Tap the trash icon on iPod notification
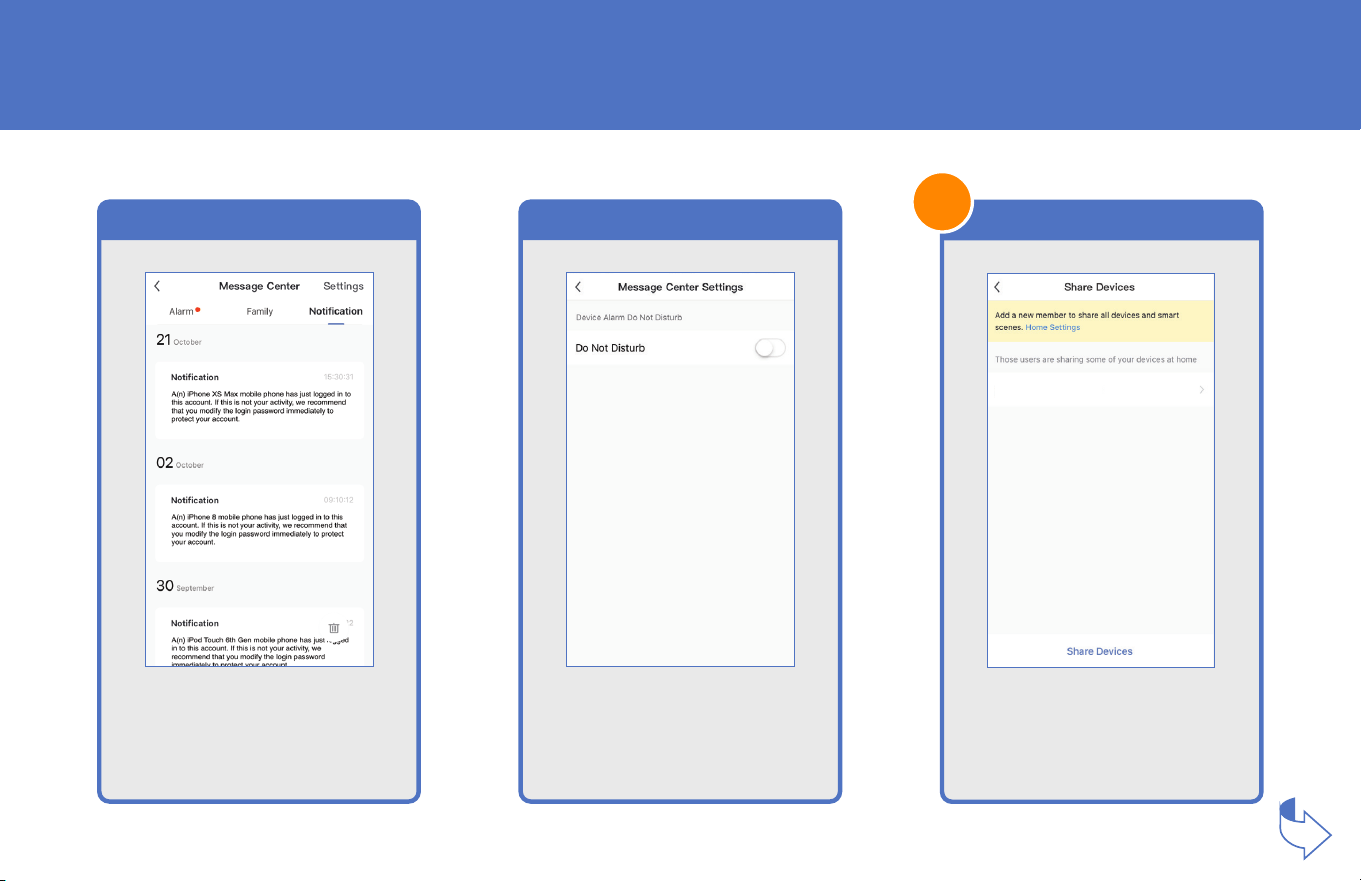The image size is (1361, 881). pos(334,628)
